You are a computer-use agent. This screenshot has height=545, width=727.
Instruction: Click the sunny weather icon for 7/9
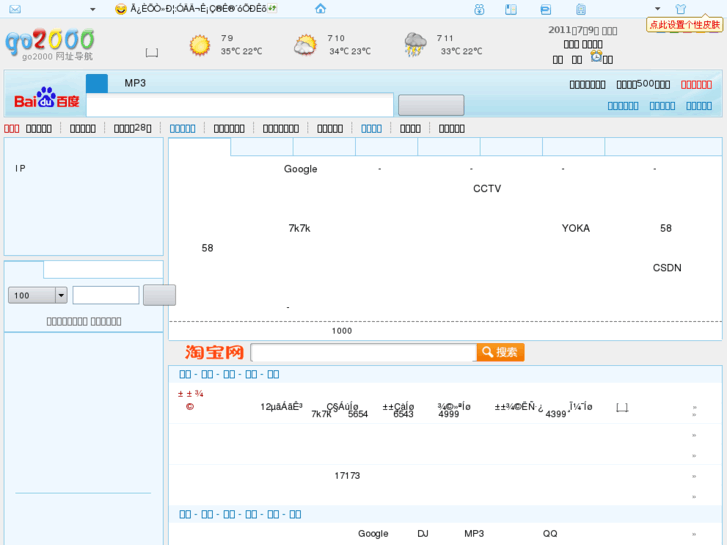tap(200, 45)
